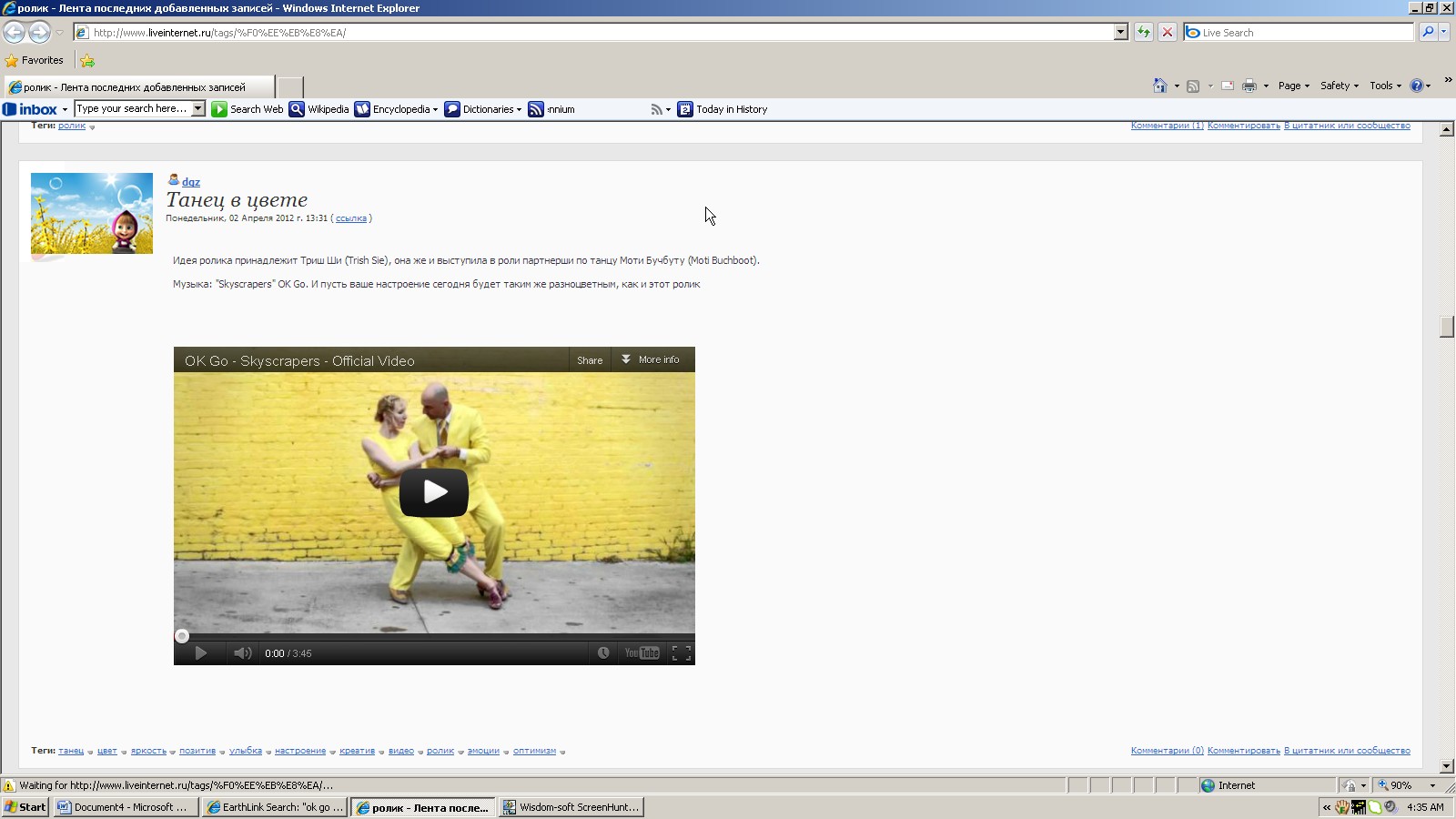Click the dqz user avatar icon

pyautogui.click(x=174, y=180)
